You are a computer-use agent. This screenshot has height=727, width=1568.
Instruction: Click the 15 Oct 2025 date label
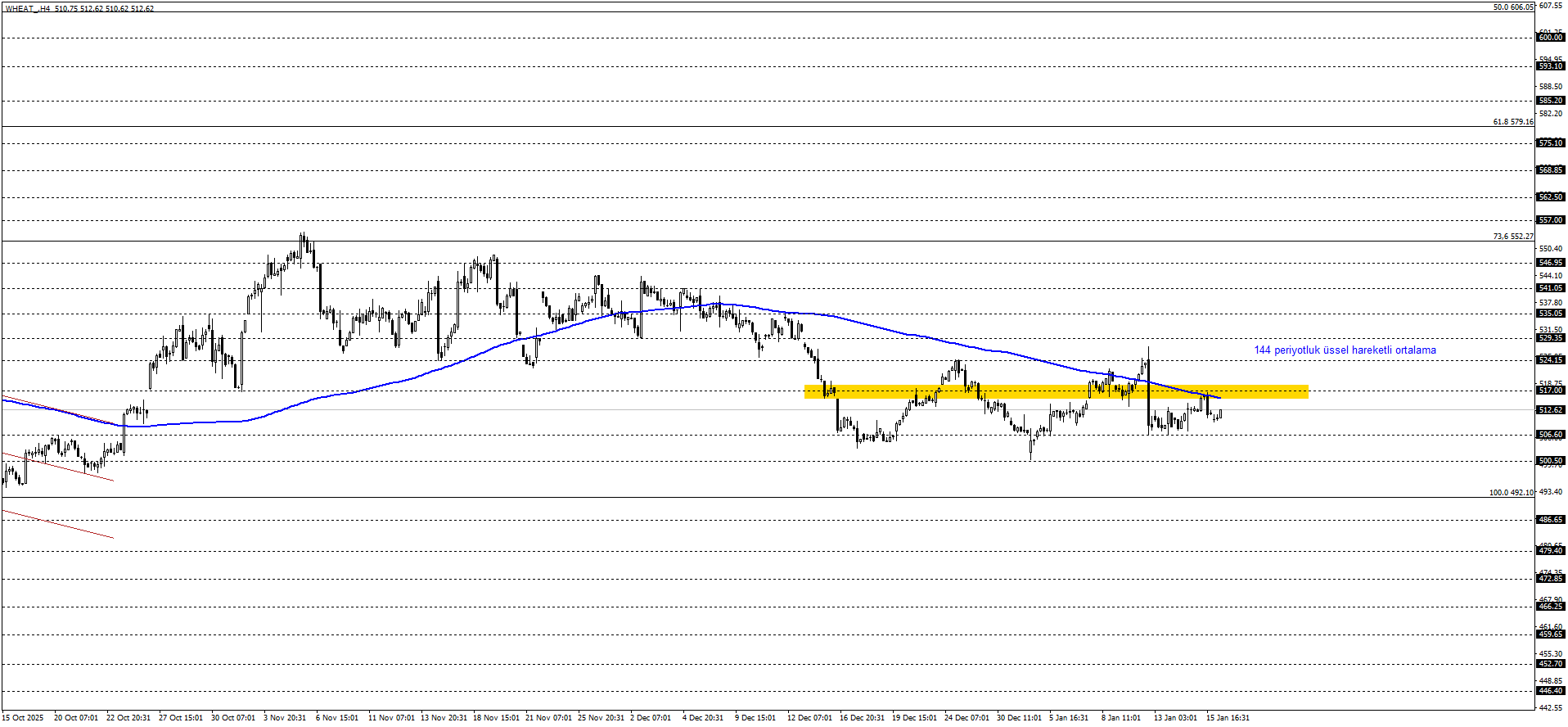click(23, 718)
